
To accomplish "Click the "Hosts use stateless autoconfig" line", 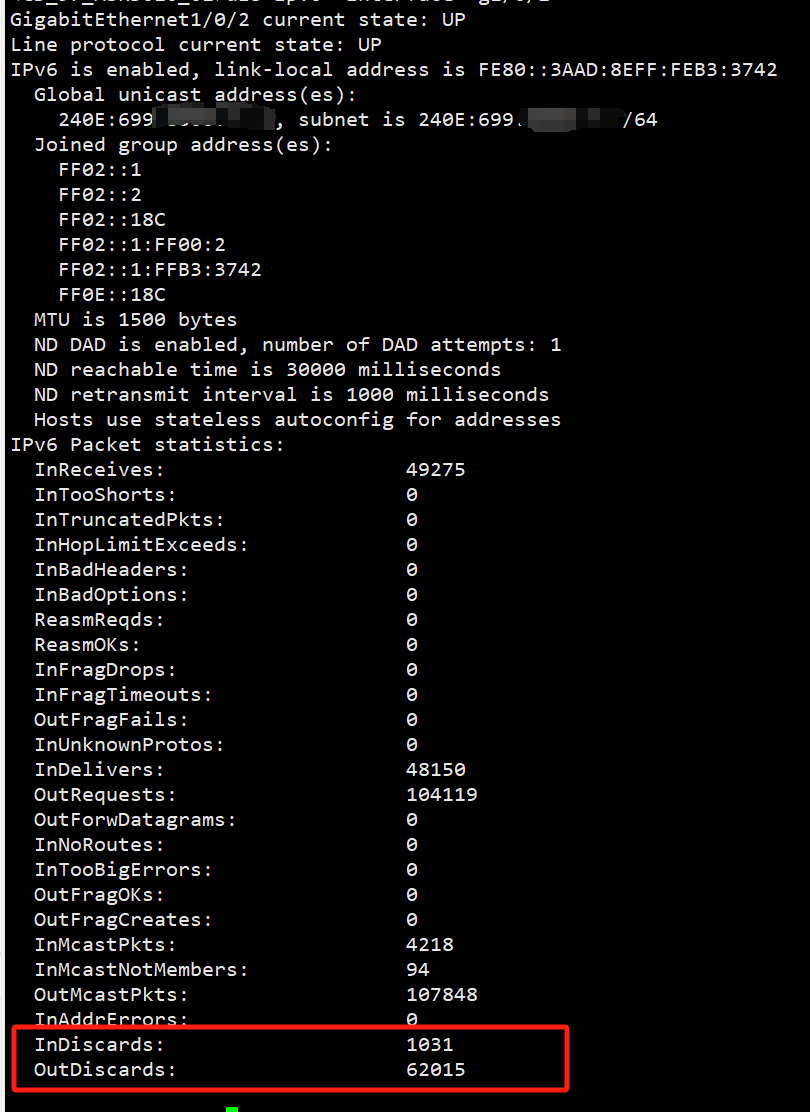I will click(297, 420).
